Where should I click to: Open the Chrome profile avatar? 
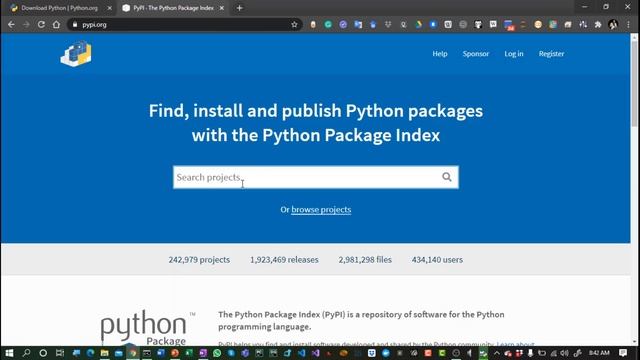click(x=613, y=24)
